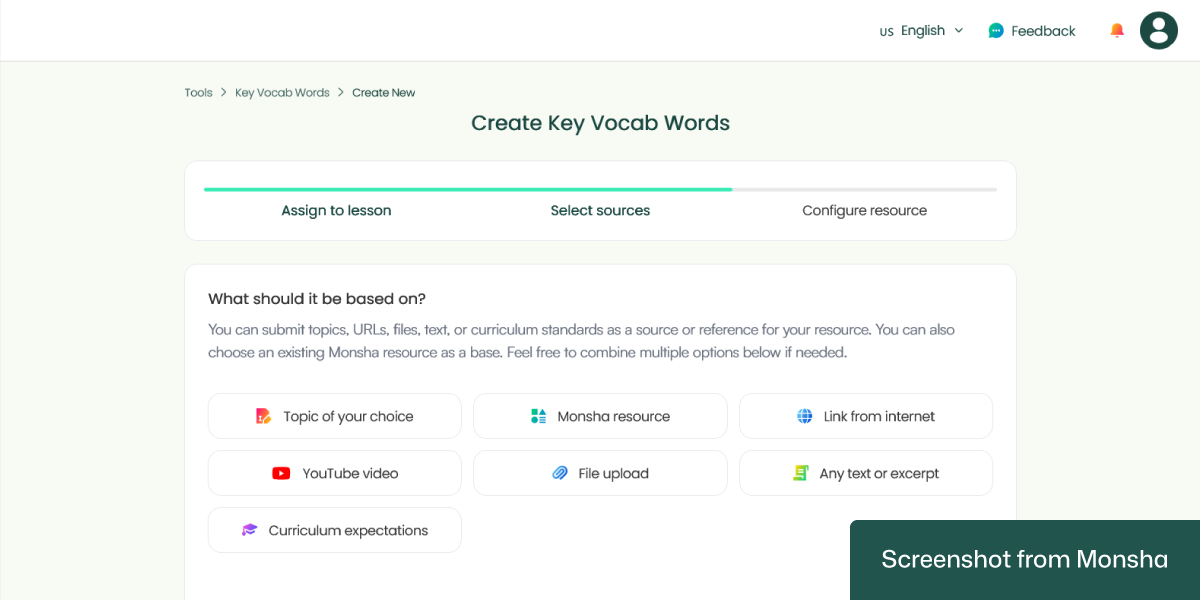Choose the Curriculum expectations option

(335, 530)
